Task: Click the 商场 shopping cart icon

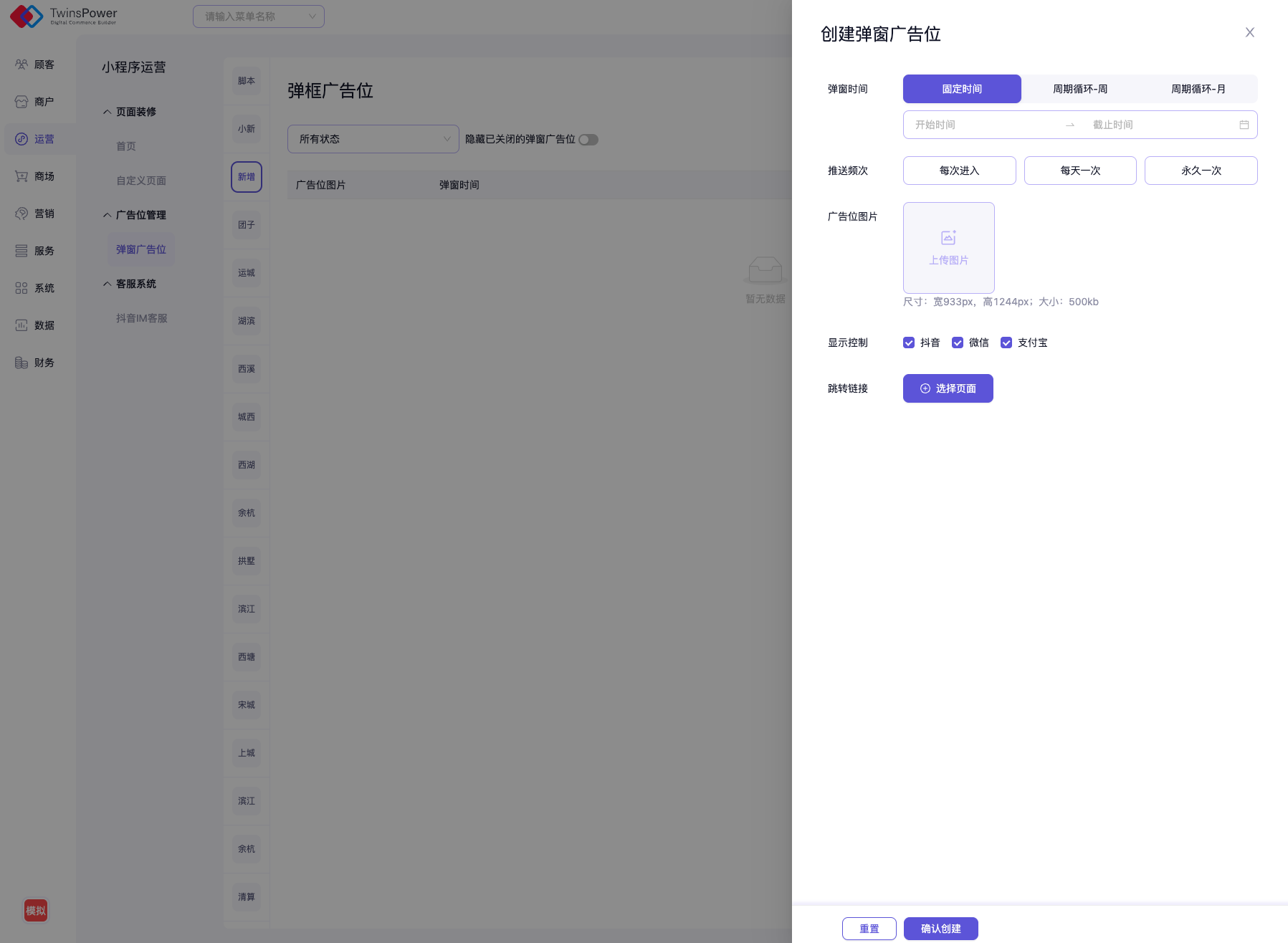Action: click(22, 176)
